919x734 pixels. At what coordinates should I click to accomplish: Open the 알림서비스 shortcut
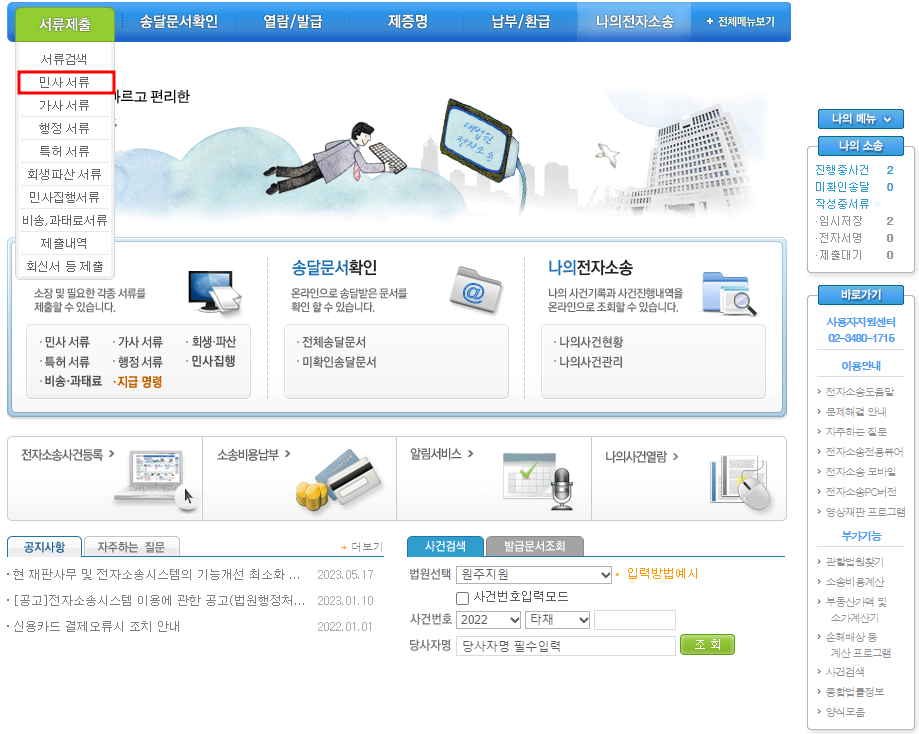pyautogui.click(x=441, y=454)
